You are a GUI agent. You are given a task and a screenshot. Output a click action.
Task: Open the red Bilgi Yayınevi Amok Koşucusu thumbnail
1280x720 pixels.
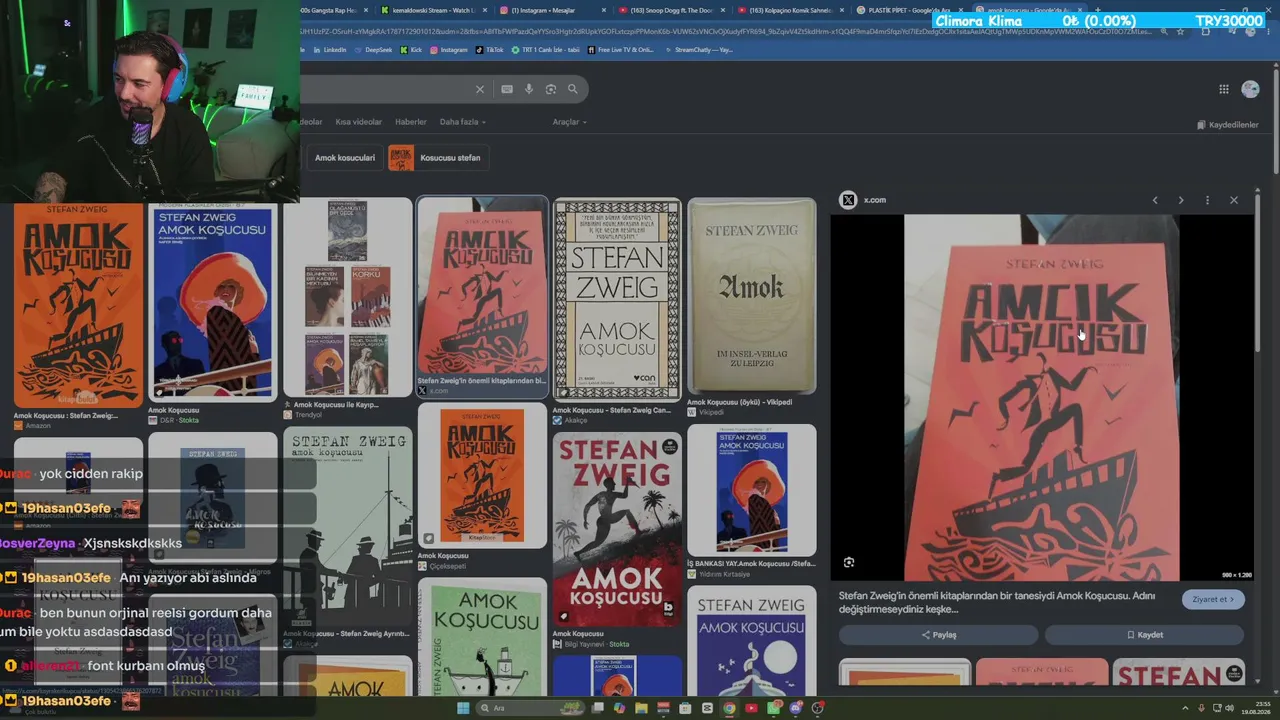click(x=617, y=527)
